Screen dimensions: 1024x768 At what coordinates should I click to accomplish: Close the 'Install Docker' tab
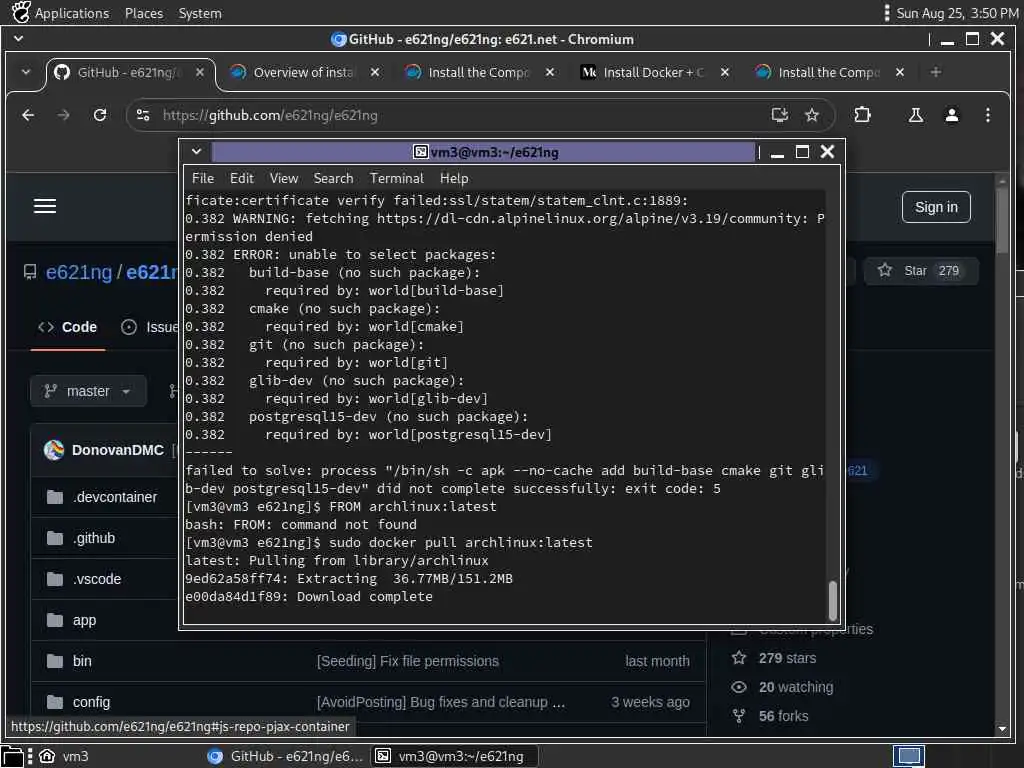coord(724,72)
